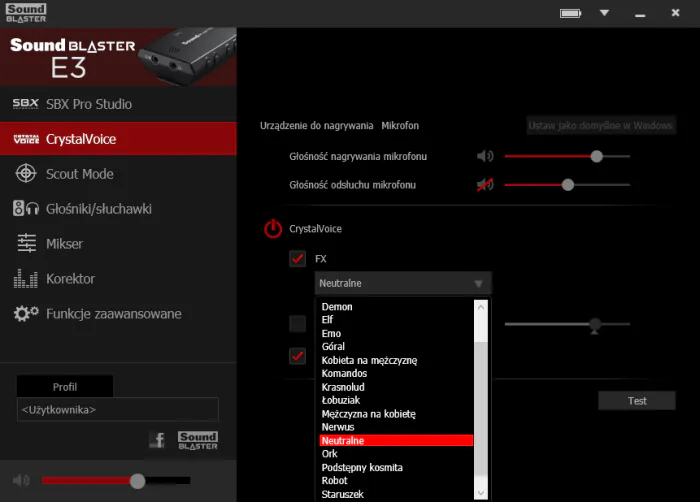Switch to Scout Mode tab

point(118,174)
